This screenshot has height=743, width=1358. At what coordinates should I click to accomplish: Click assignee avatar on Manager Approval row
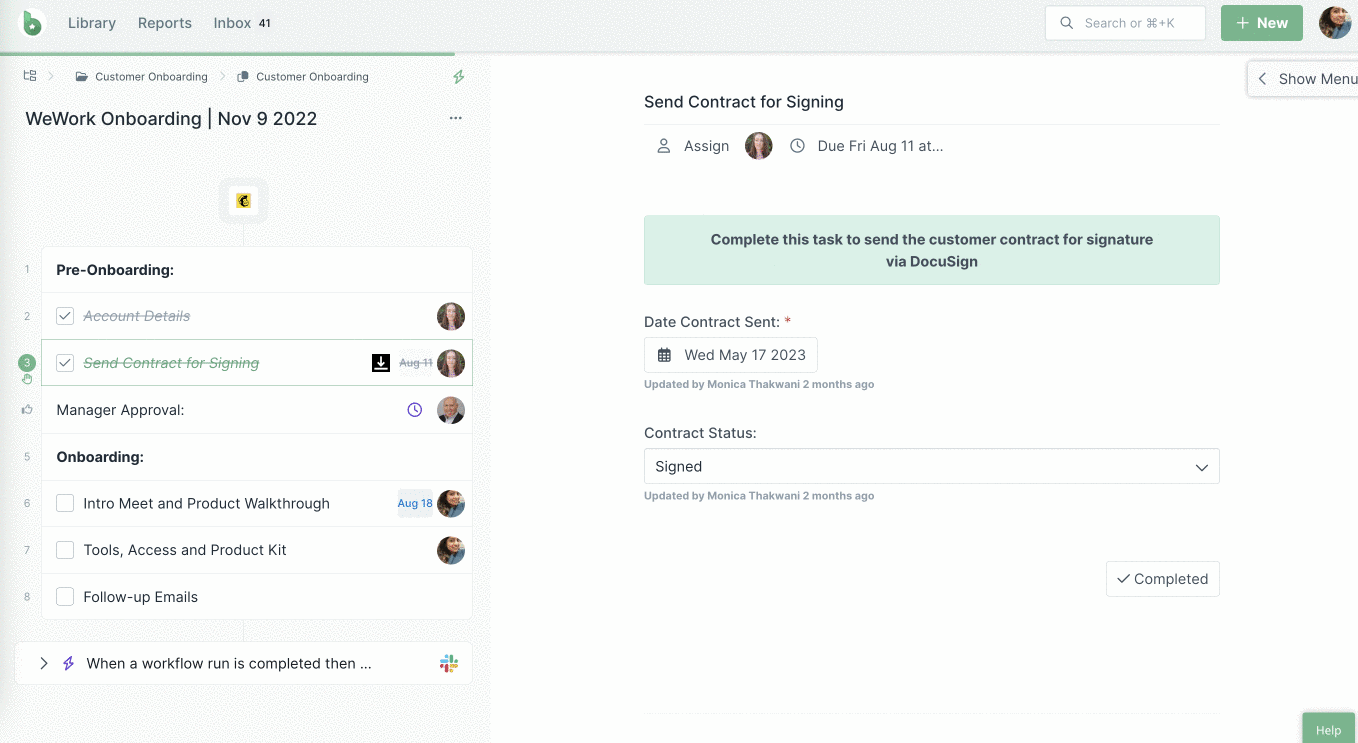(451, 410)
